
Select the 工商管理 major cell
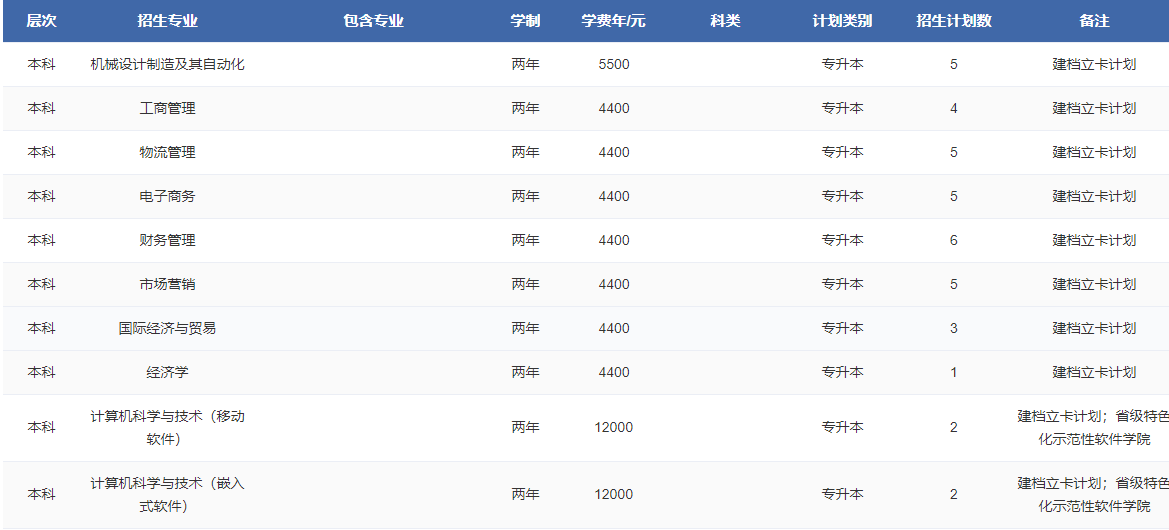(167, 108)
